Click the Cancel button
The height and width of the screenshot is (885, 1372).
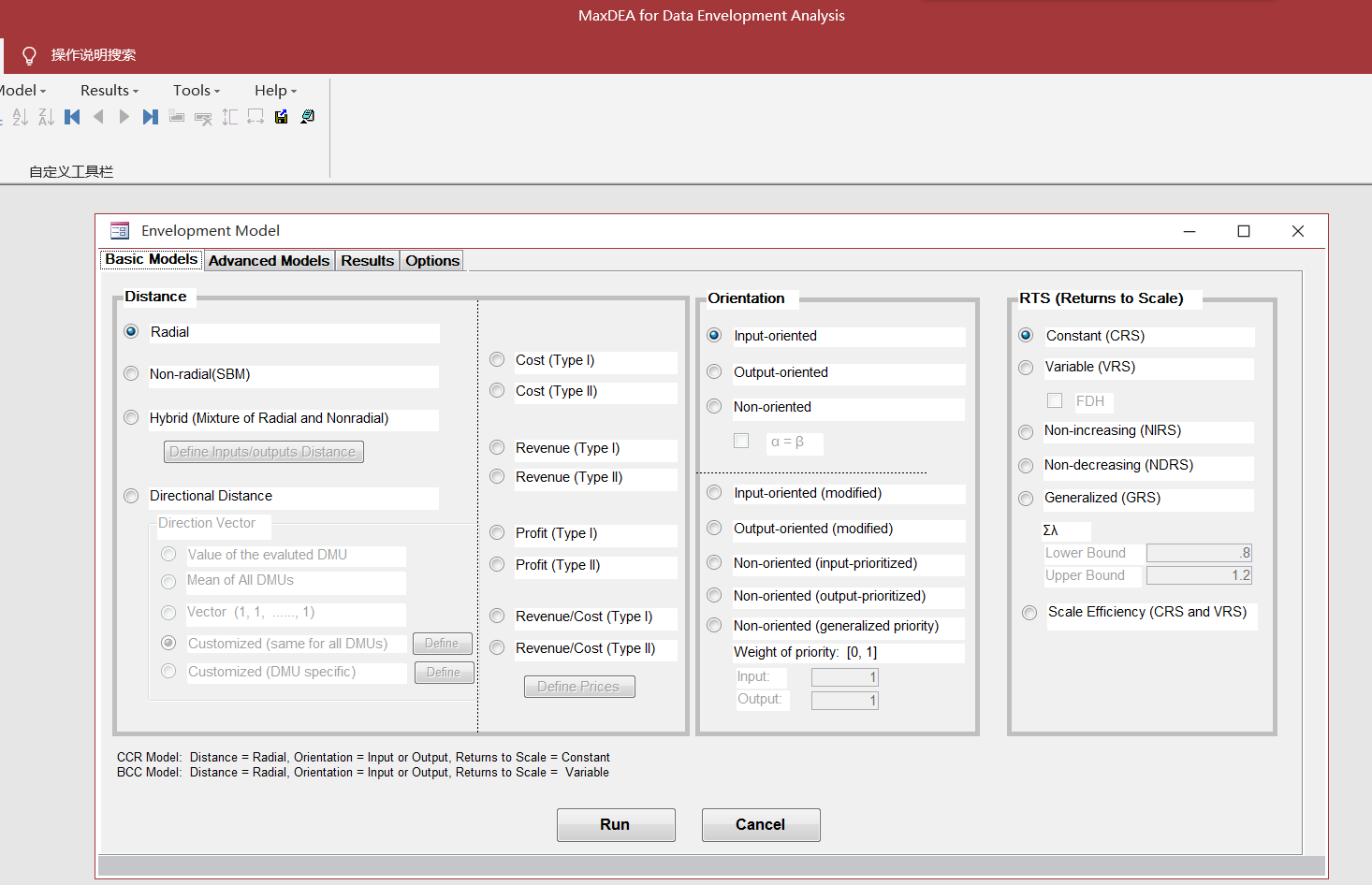coord(760,824)
